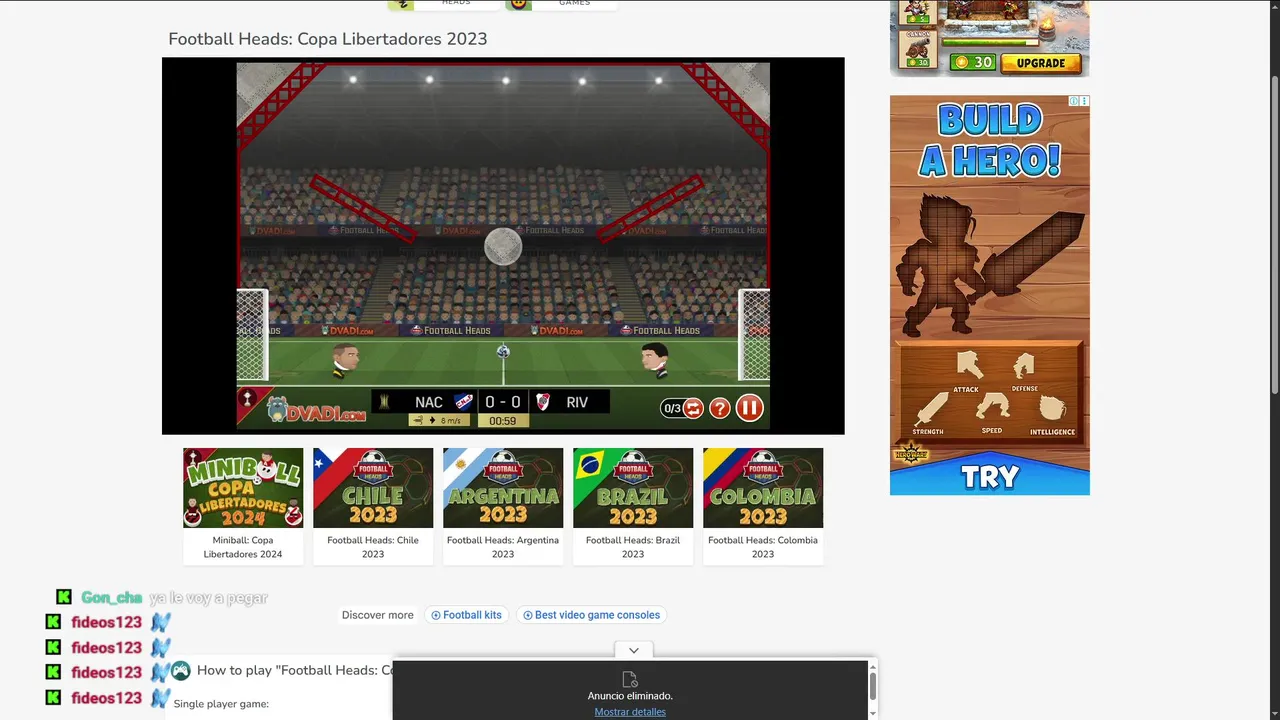
Task: Click the trophy icon in the game's corner
Action: pos(247,400)
